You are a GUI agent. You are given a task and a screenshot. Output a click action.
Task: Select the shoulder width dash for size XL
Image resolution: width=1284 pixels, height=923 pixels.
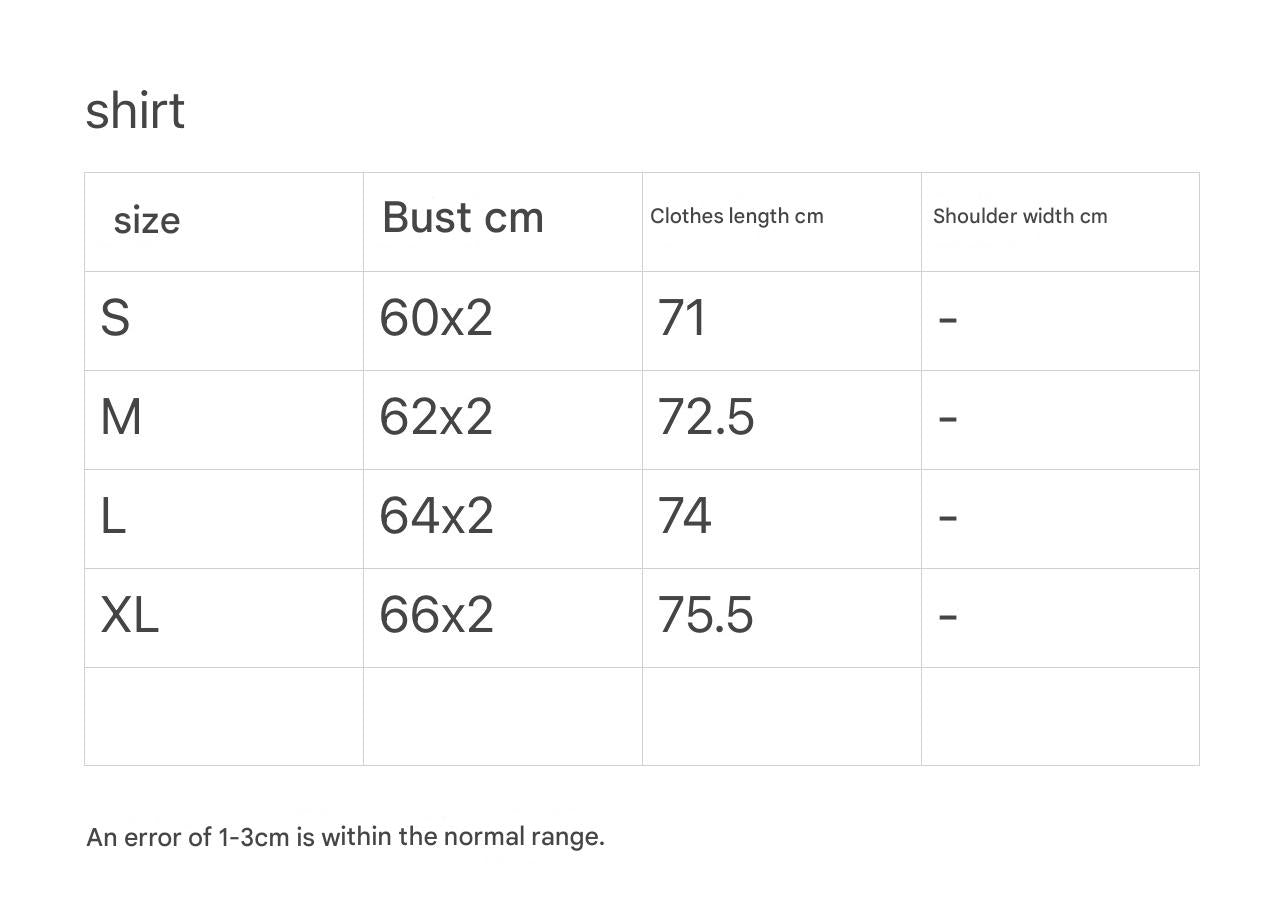(948, 616)
